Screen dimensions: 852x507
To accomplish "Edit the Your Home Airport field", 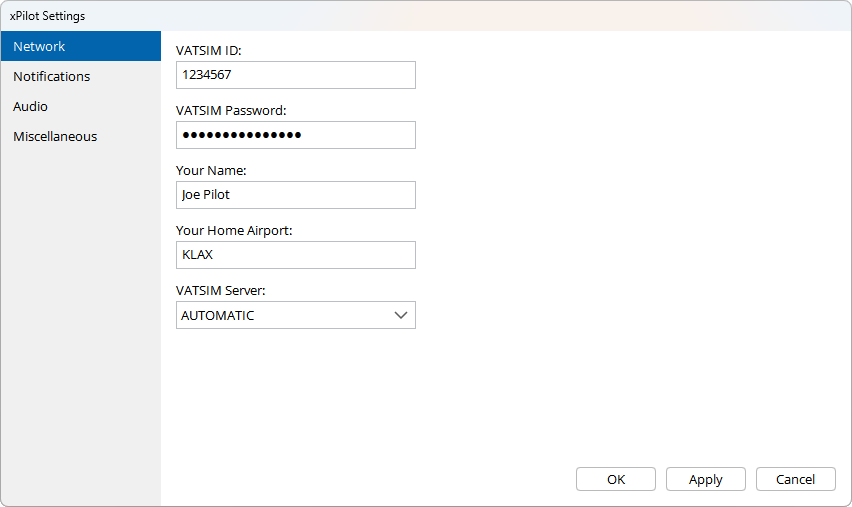I will pos(296,255).
